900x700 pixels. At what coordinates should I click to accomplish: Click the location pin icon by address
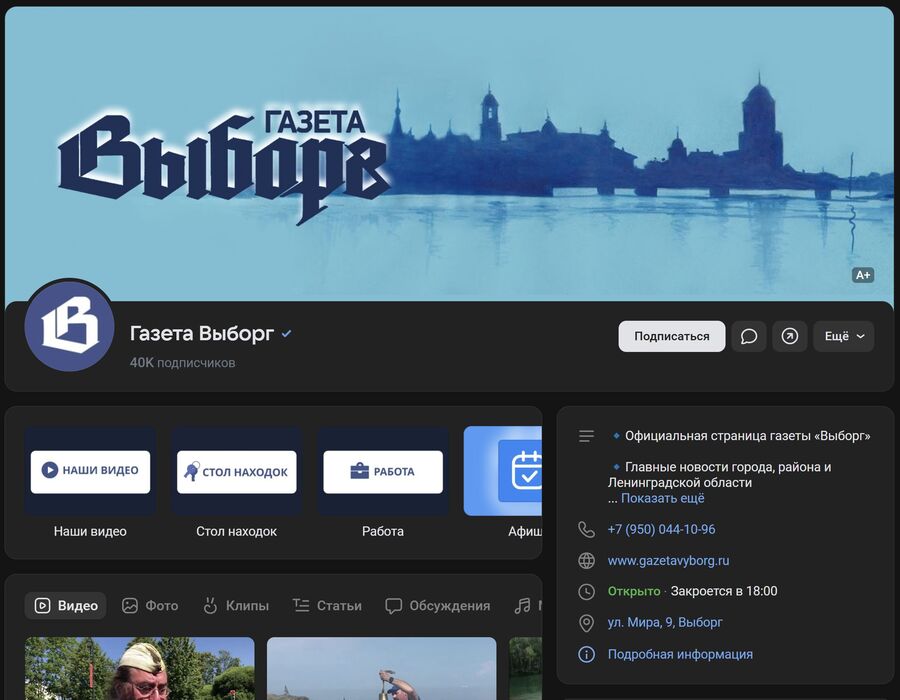(x=586, y=623)
